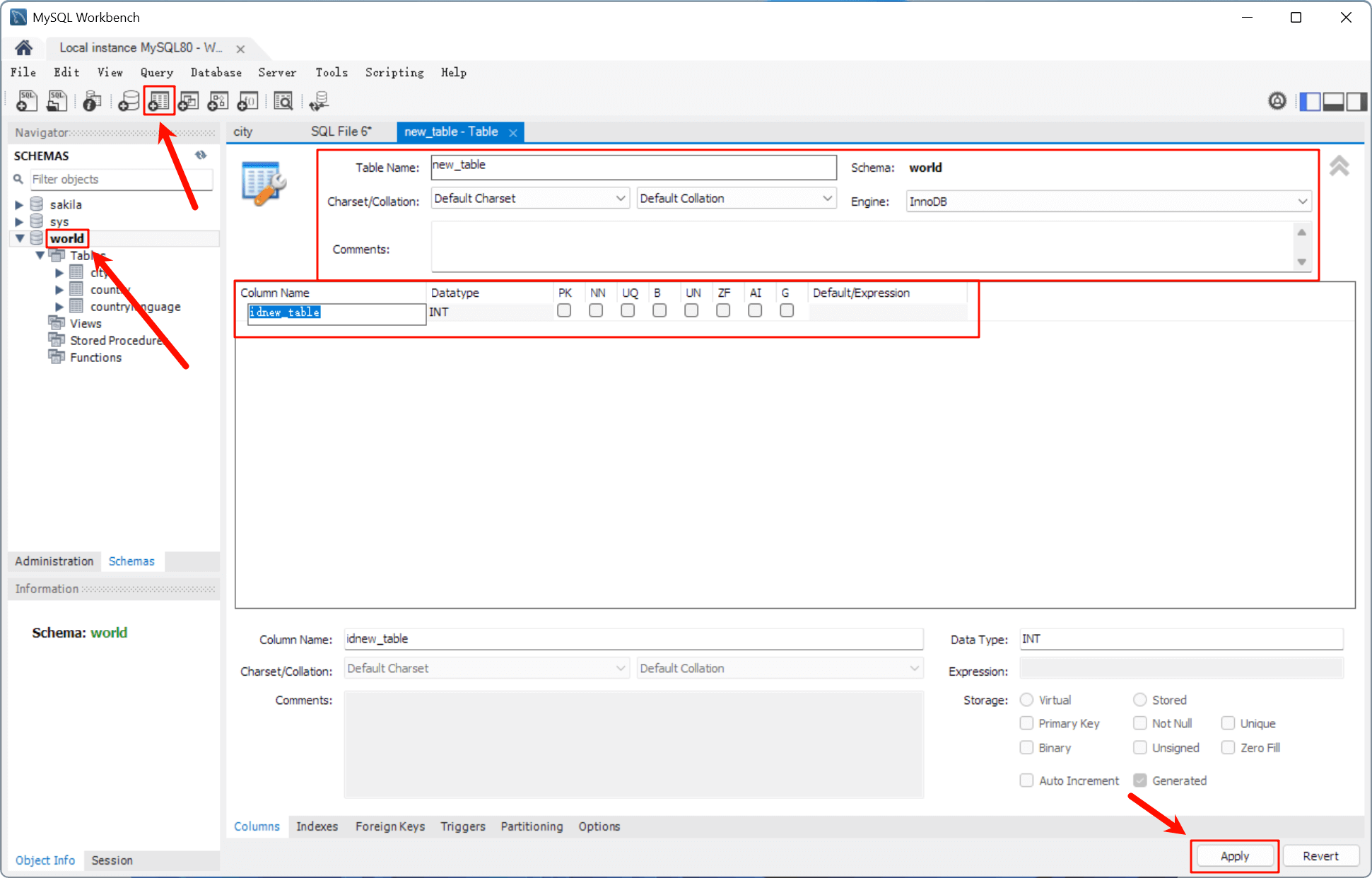Toggle the right sidebar panel icon
Viewport: 1372px width, 878px height.
pos(1356,102)
